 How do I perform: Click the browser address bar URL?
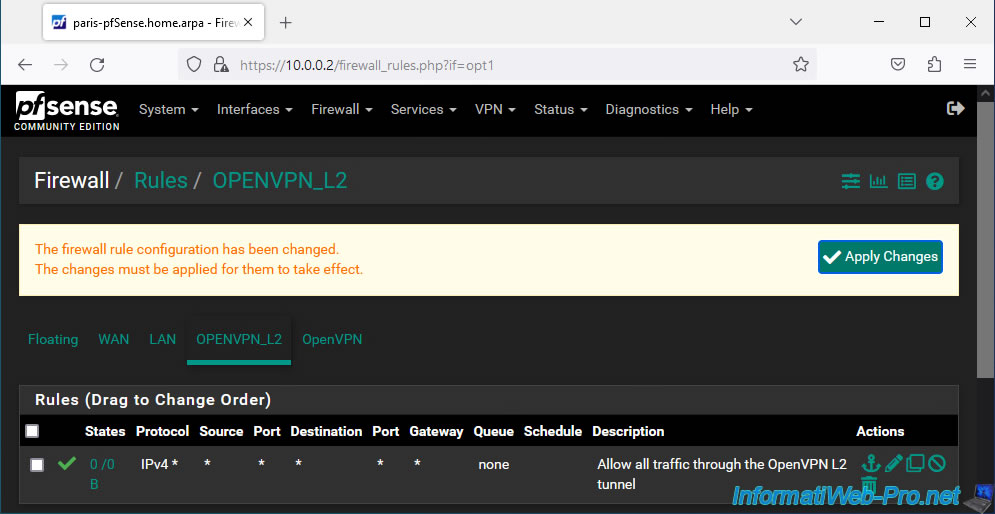pos(366,65)
